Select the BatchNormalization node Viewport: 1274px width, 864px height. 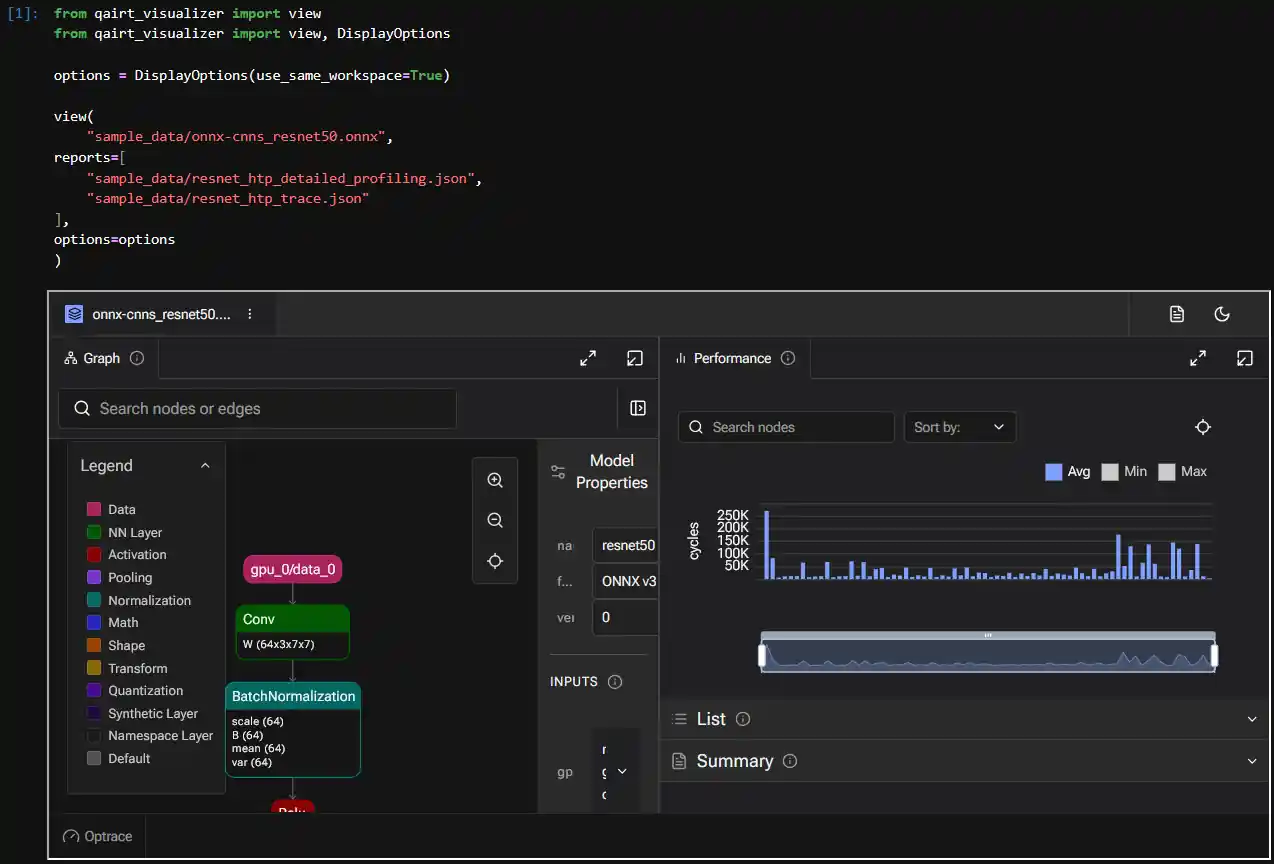pos(293,730)
